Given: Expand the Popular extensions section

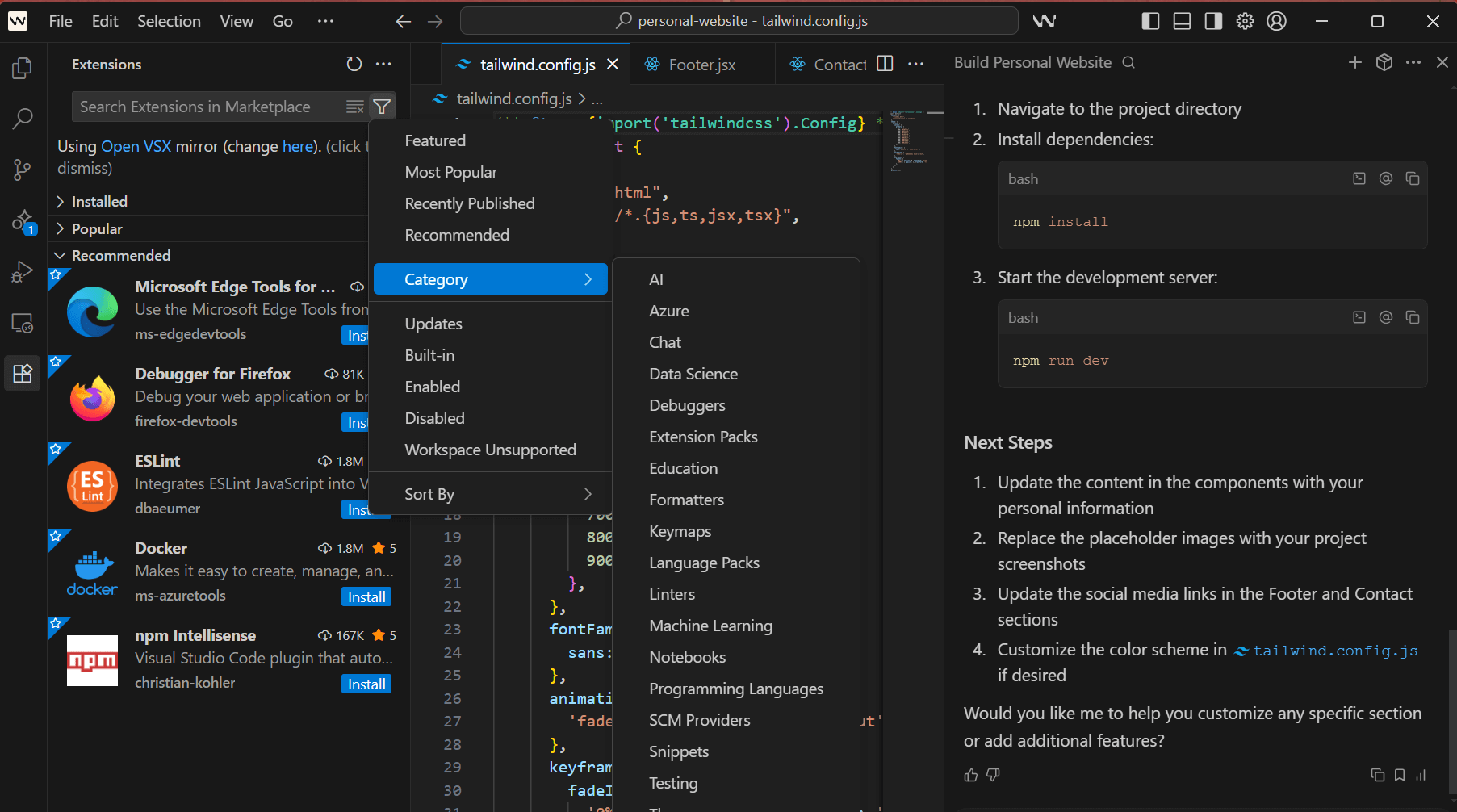Looking at the screenshot, I should coord(97,228).
